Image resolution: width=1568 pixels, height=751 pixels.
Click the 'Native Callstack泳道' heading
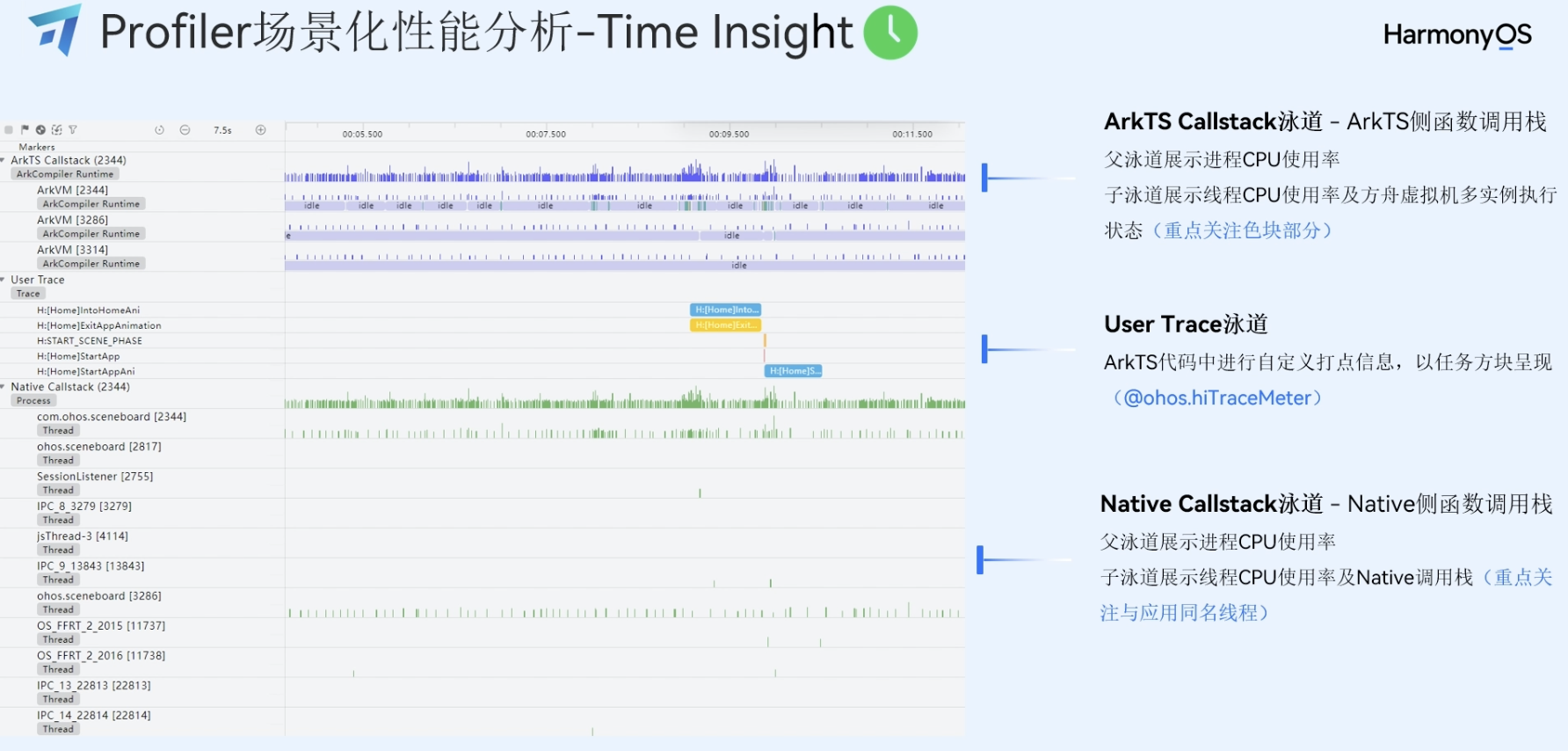click(x=1211, y=504)
